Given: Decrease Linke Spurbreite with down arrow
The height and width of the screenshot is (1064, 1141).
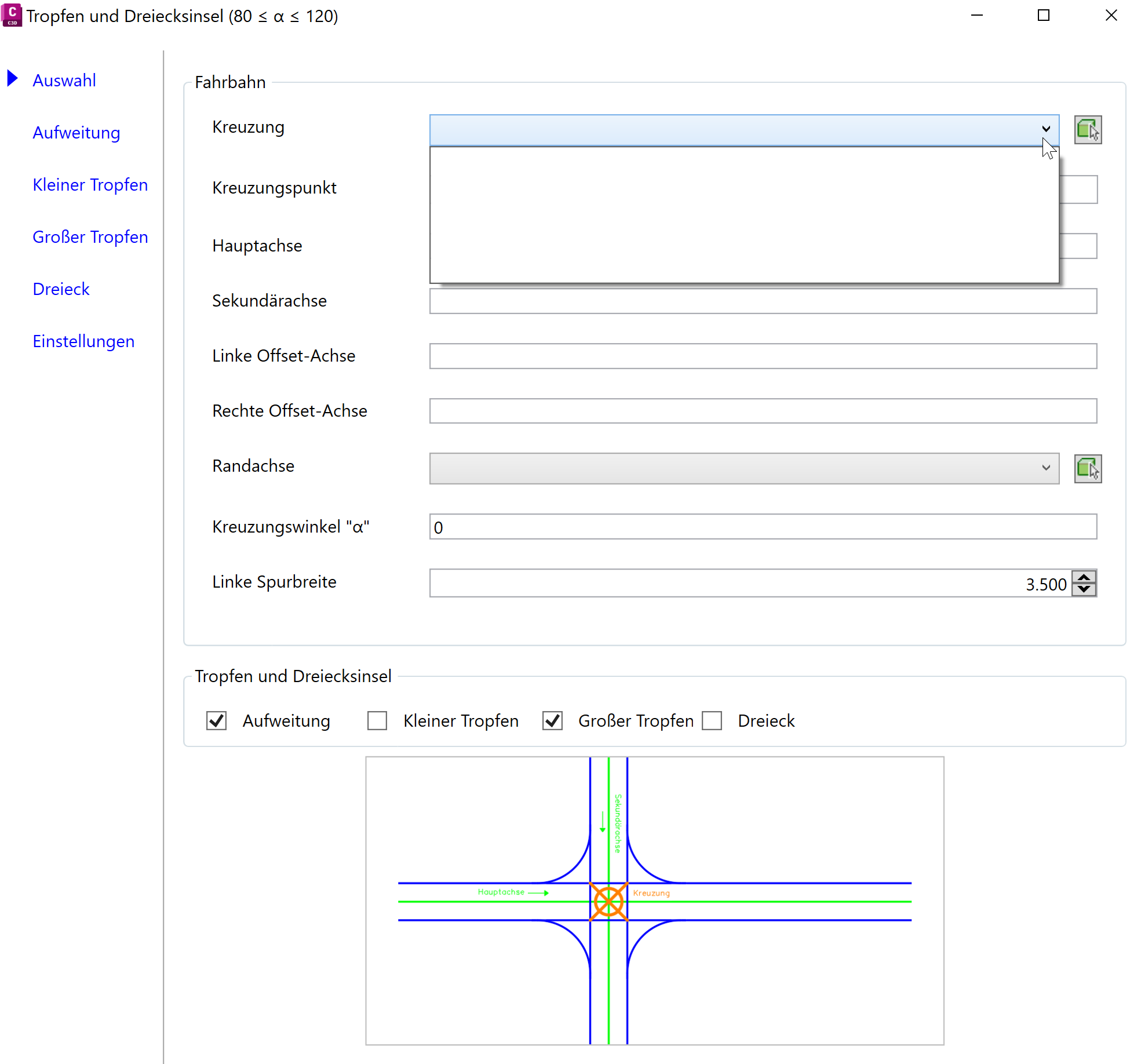Looking at the screenshot, I should 1084,589.
